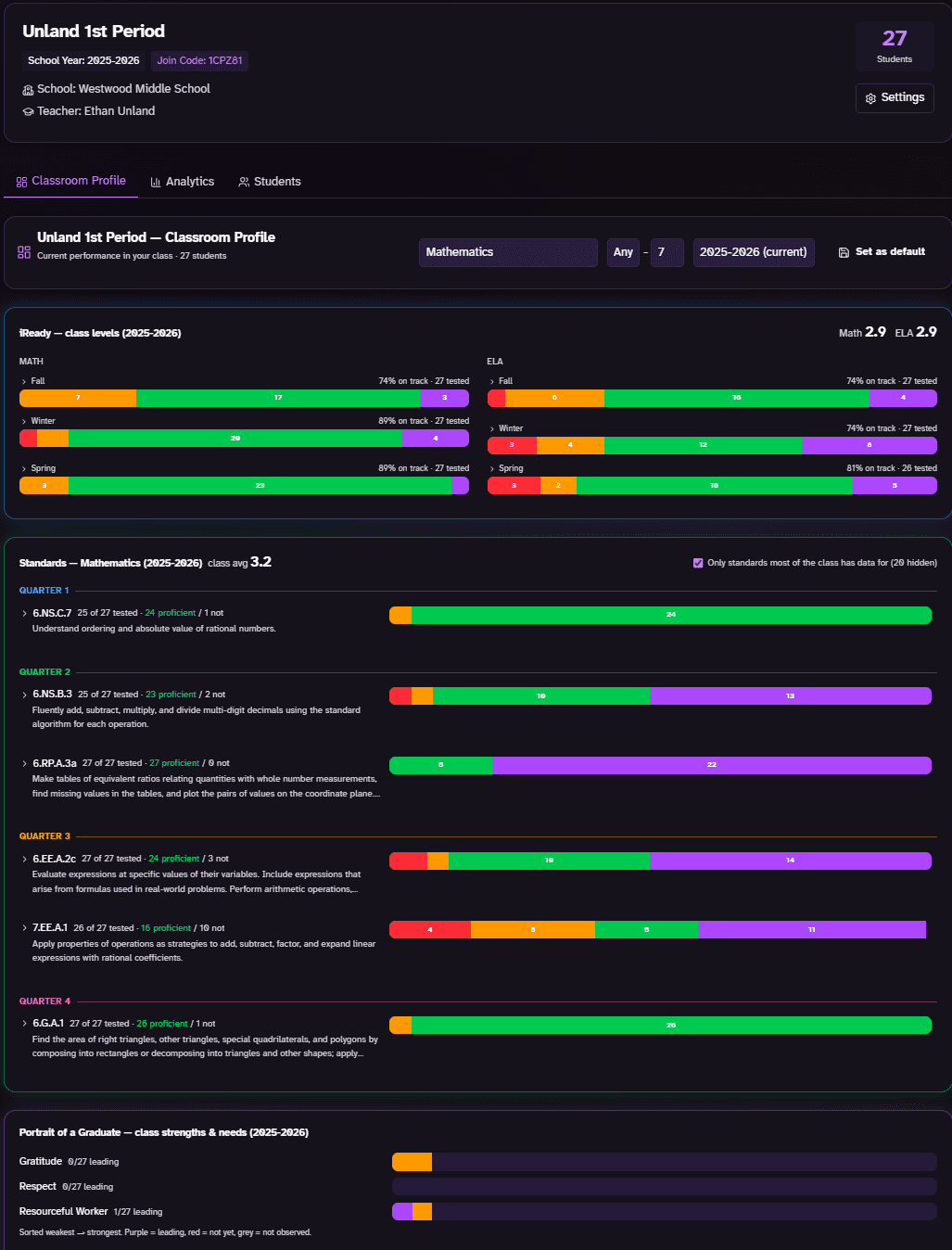Viewport: 952px width, 1250px height.
Task: Open the 2025-2026 (current) year dropdown
Action: 754,252
